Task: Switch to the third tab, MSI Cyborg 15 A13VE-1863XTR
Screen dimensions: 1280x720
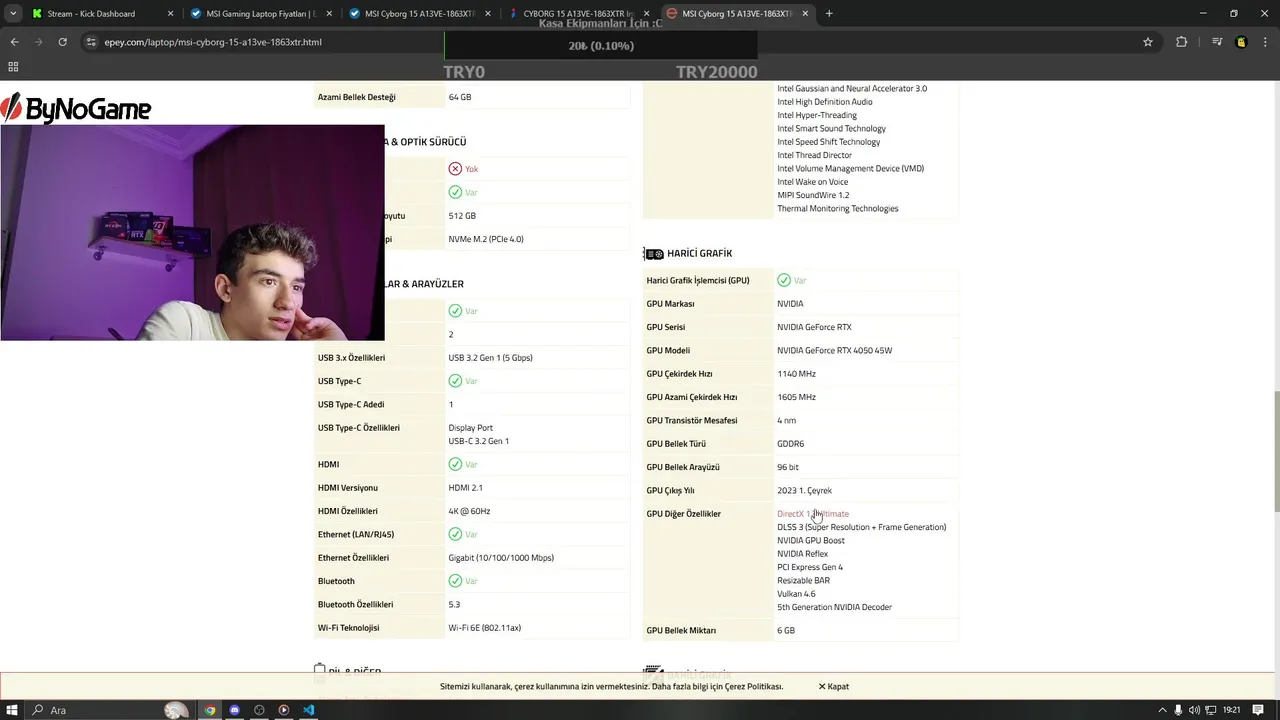Action: click(420, 14)
